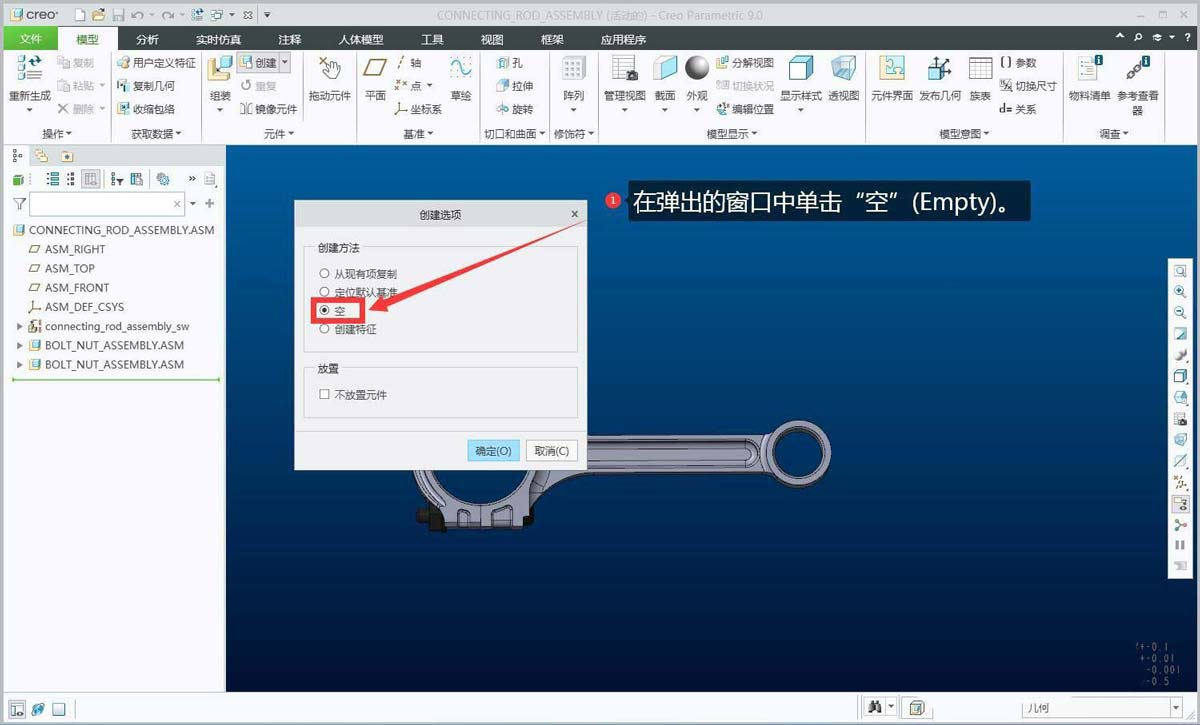Expand the Datum (基准) group menu

click(x=418, y=134)
